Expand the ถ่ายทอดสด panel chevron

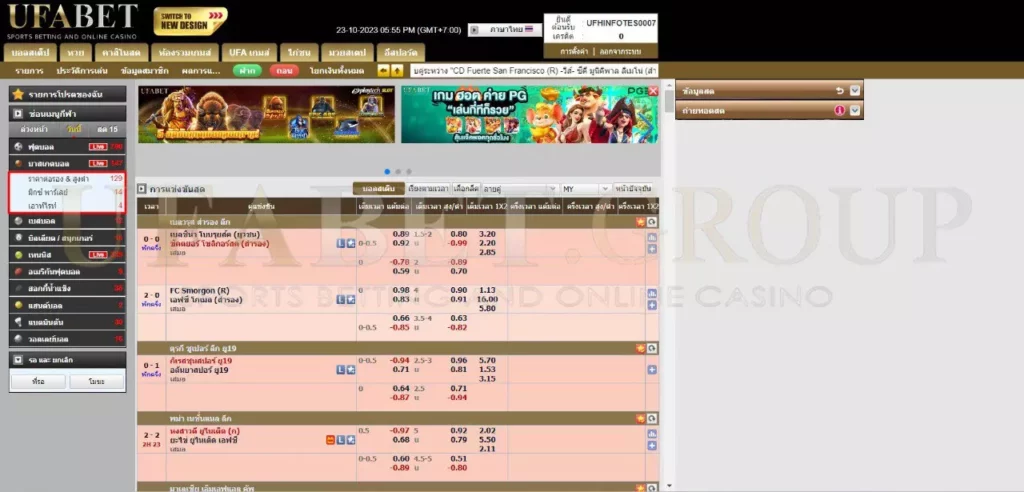(854, 110)
